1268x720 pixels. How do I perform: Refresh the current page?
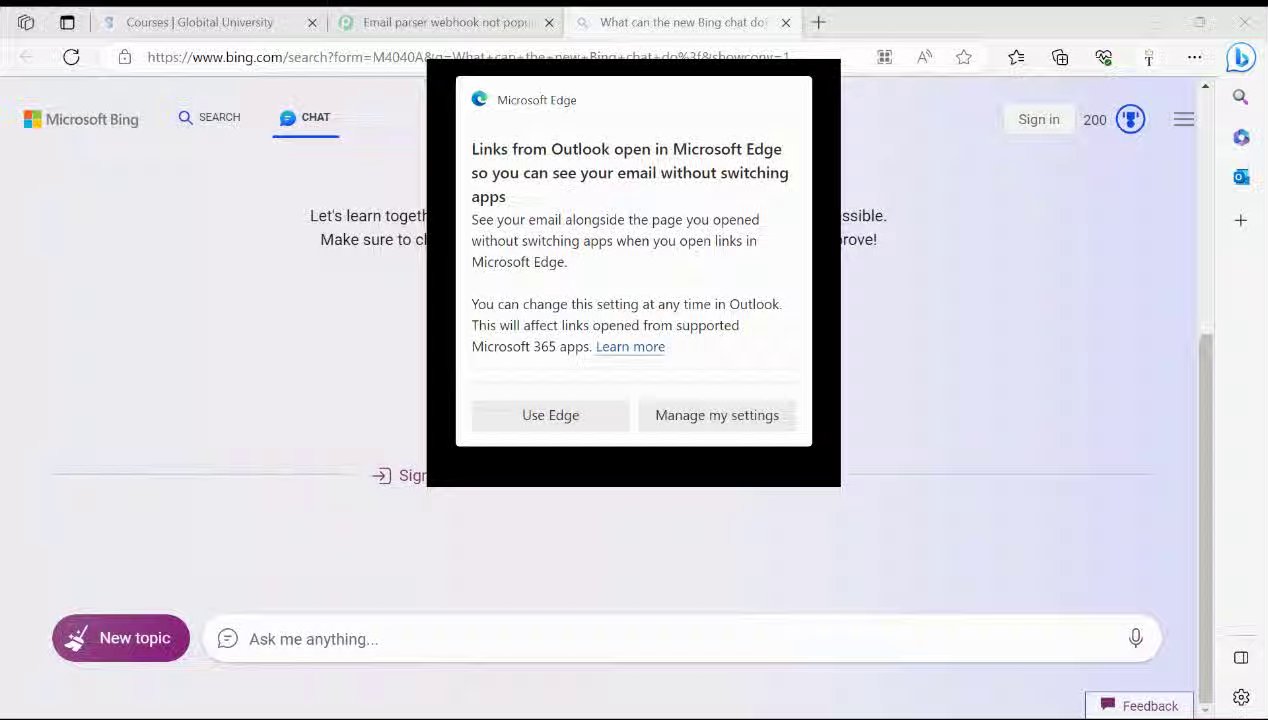pyautogui.click(x=71, y=57)
